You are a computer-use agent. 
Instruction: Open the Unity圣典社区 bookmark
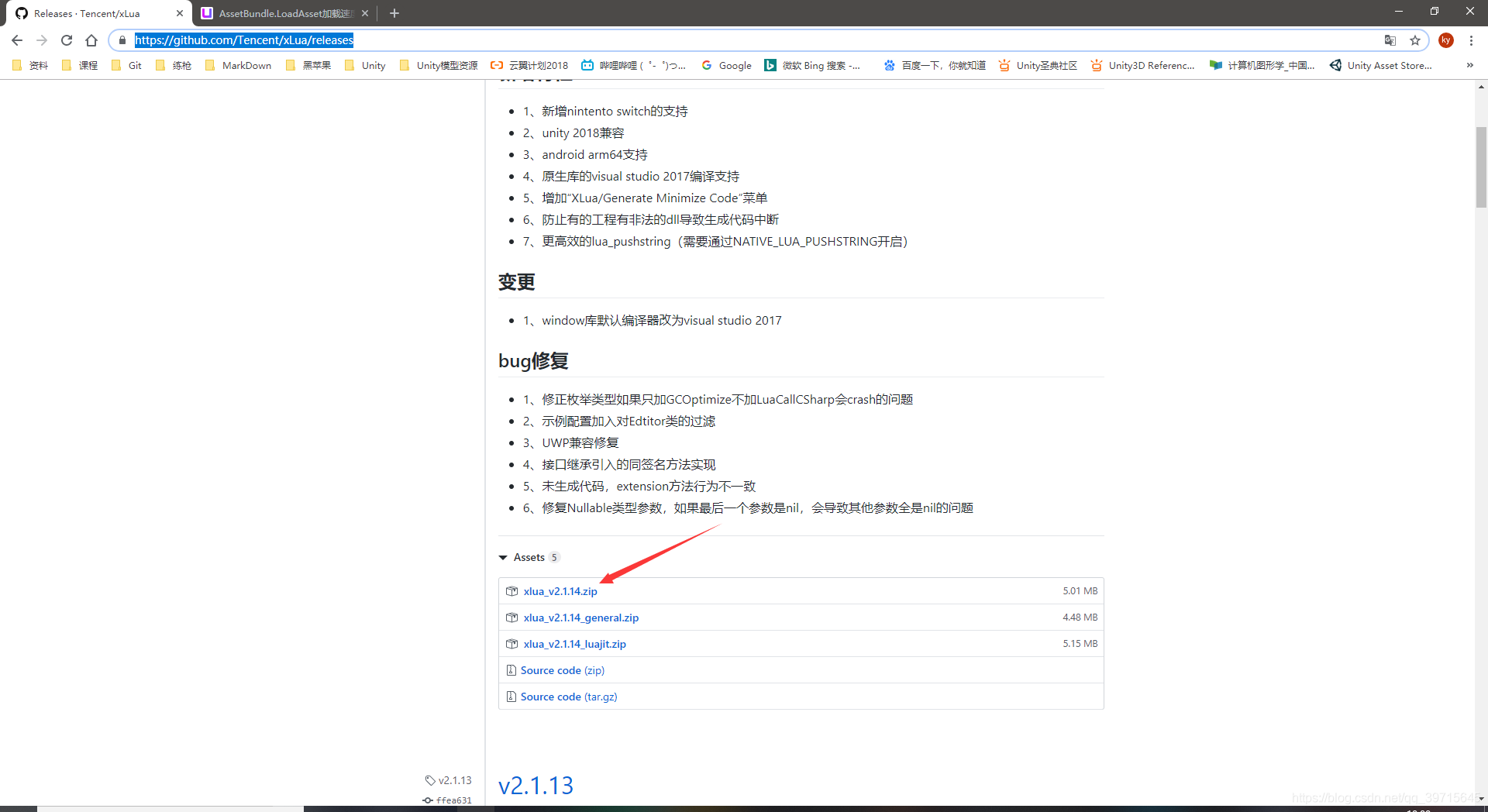pyautogui.click(x=1038, y=65)
